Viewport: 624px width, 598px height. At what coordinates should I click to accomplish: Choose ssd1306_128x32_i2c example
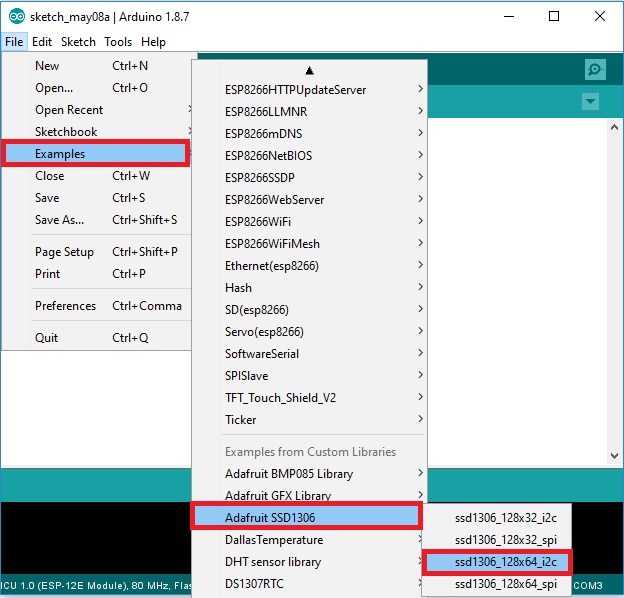[x=498, y=518]
